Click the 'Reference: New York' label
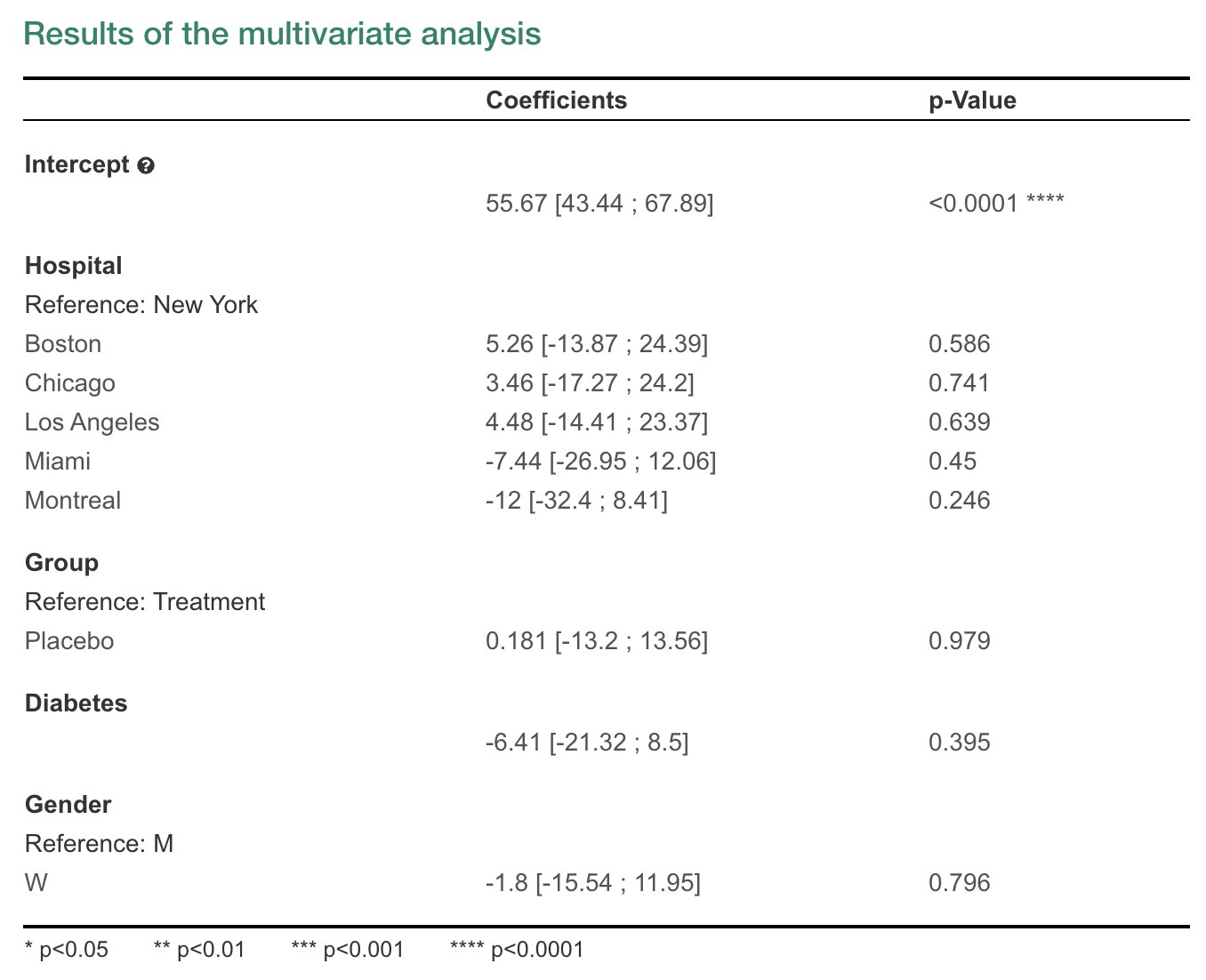1206x980 pixels. pos(141,305)
